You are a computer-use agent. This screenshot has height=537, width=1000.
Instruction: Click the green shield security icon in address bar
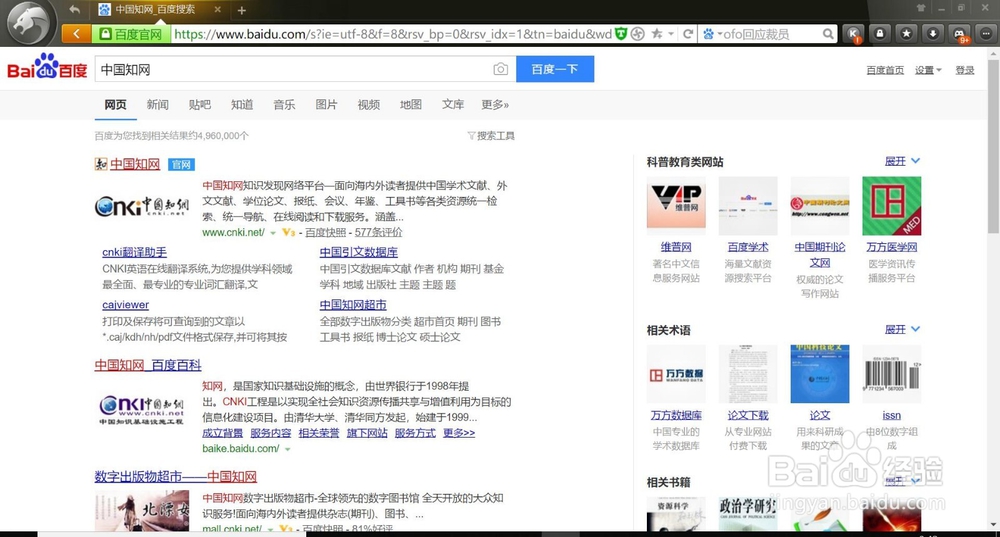(x=621, y=34)
